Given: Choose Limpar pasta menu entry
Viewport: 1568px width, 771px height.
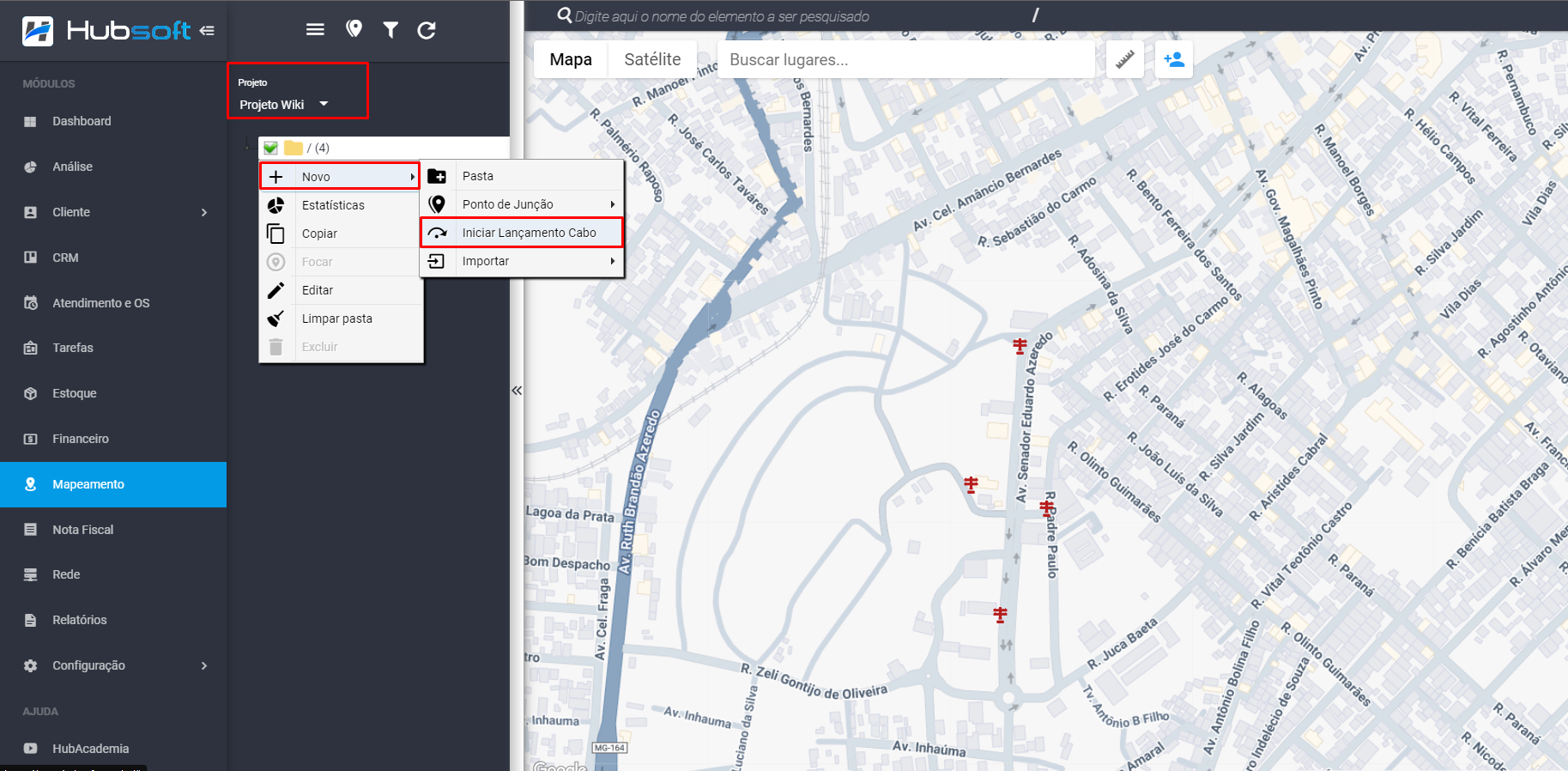Looking at the screenshot, I should [341, 319].
